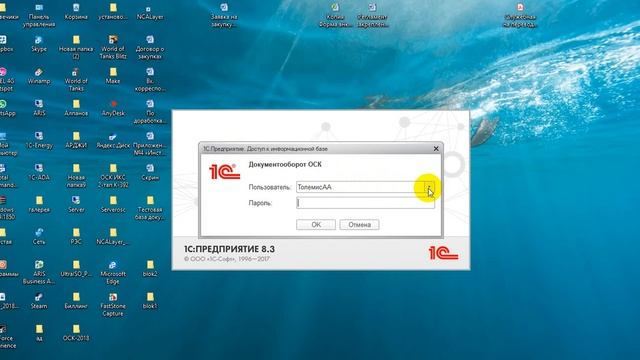Select the Копия Форма spreadsheet icon

335,16
